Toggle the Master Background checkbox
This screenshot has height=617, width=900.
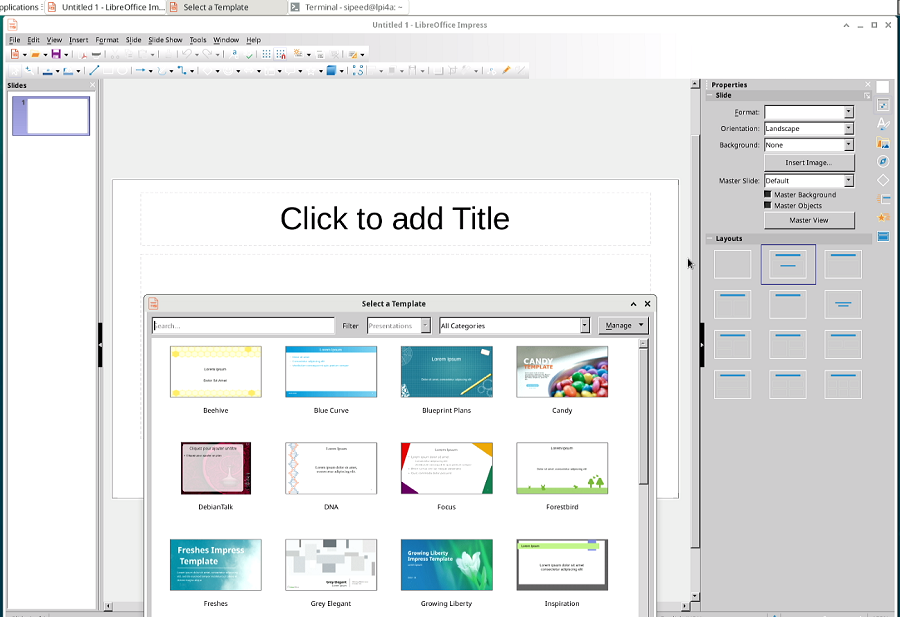[767, 195]
